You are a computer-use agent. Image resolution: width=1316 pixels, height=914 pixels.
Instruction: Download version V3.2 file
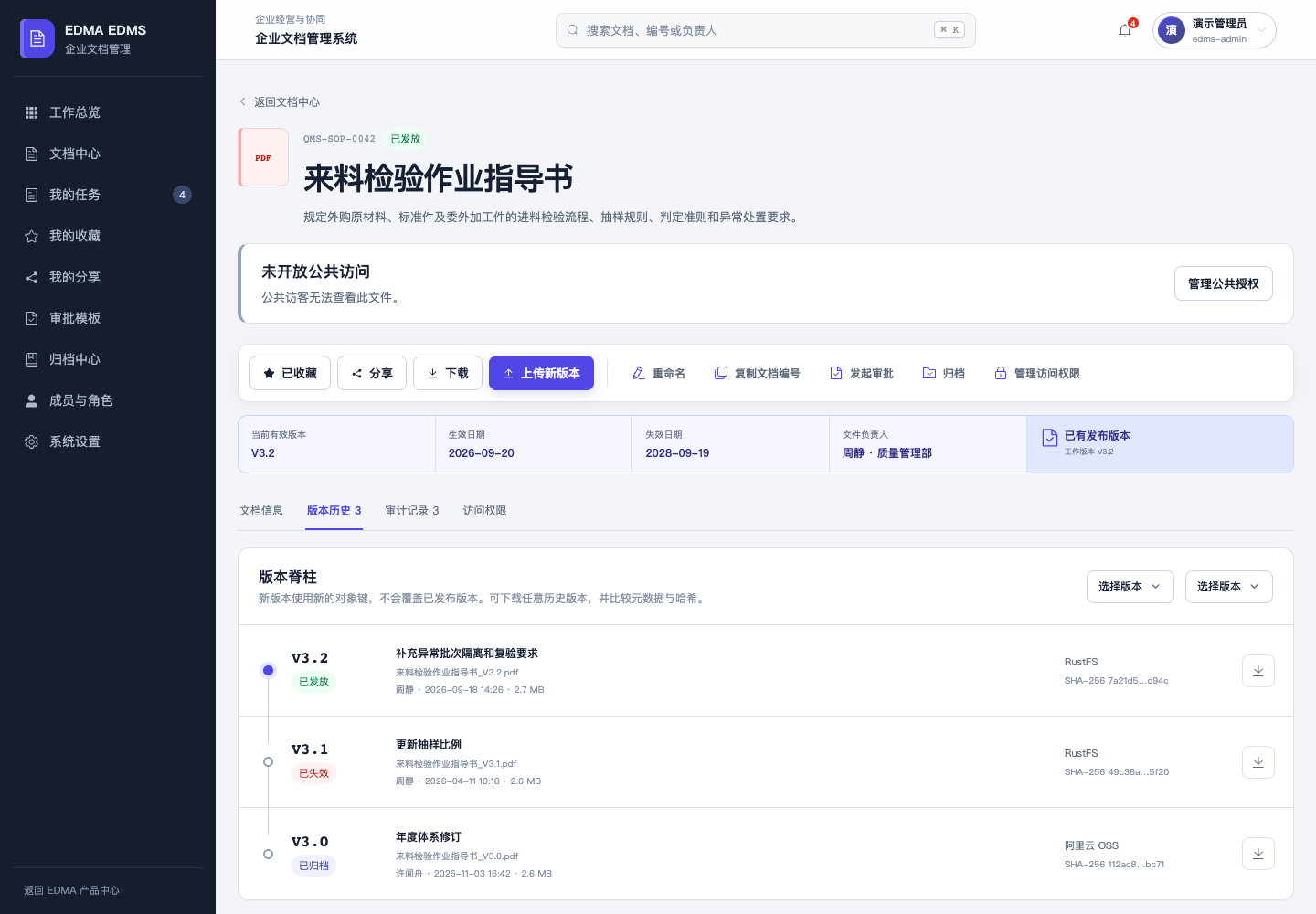[x=1258, y=671]
